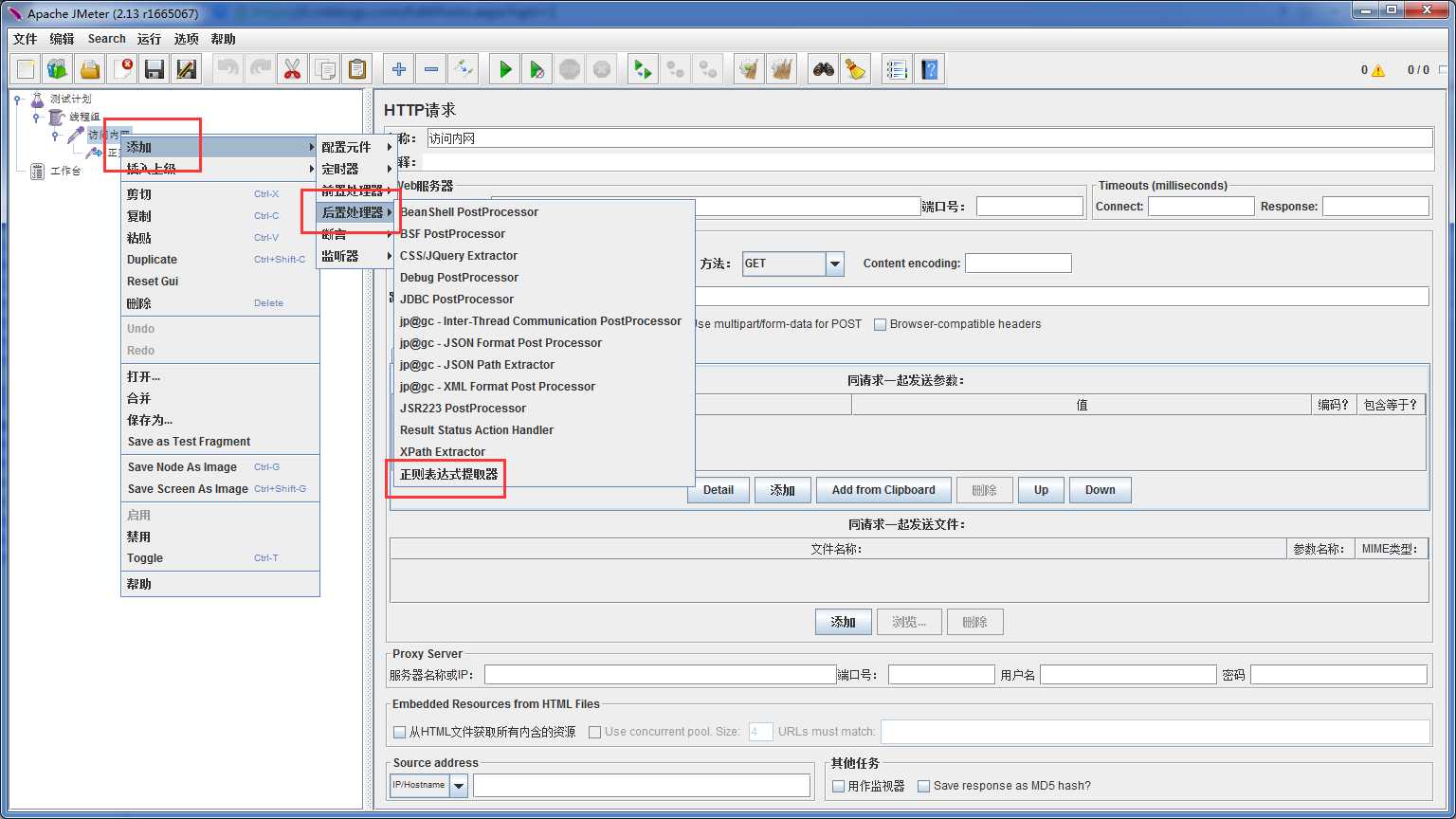Viewport: 1456px width, 819px height.
Task: Click the Add from Clipboard button
Action: pyautogui.click(x=883, y=490)
